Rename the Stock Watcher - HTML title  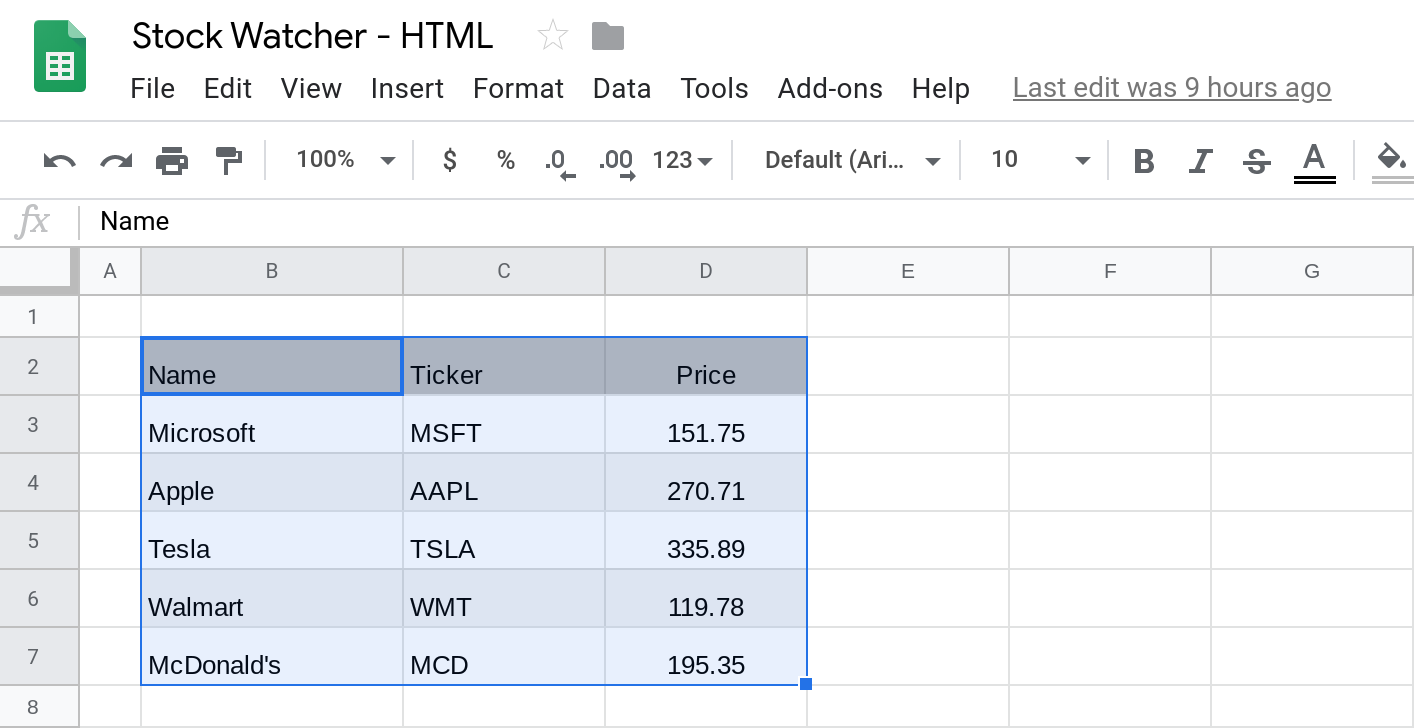tap(313, 36)
